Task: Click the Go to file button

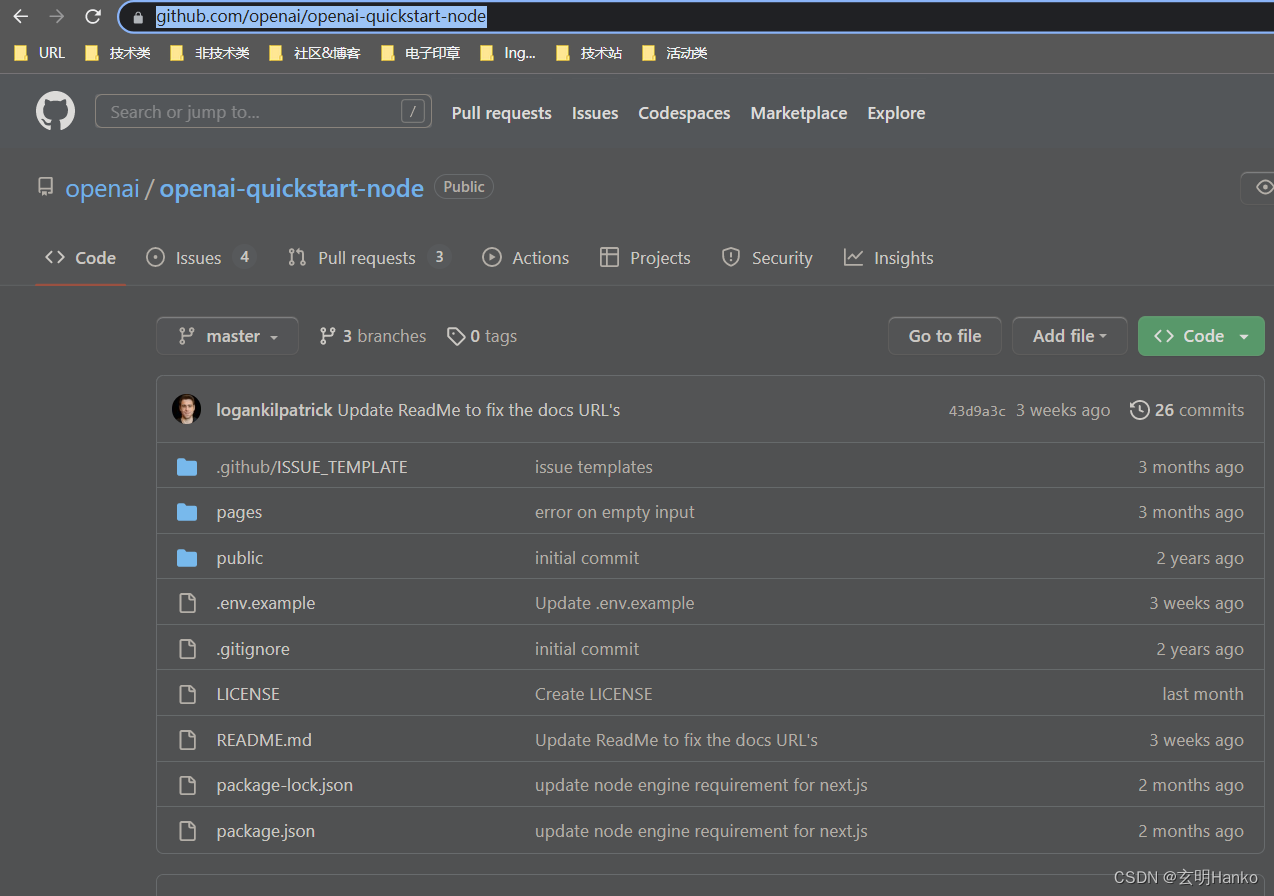Action: click(945, 336)
